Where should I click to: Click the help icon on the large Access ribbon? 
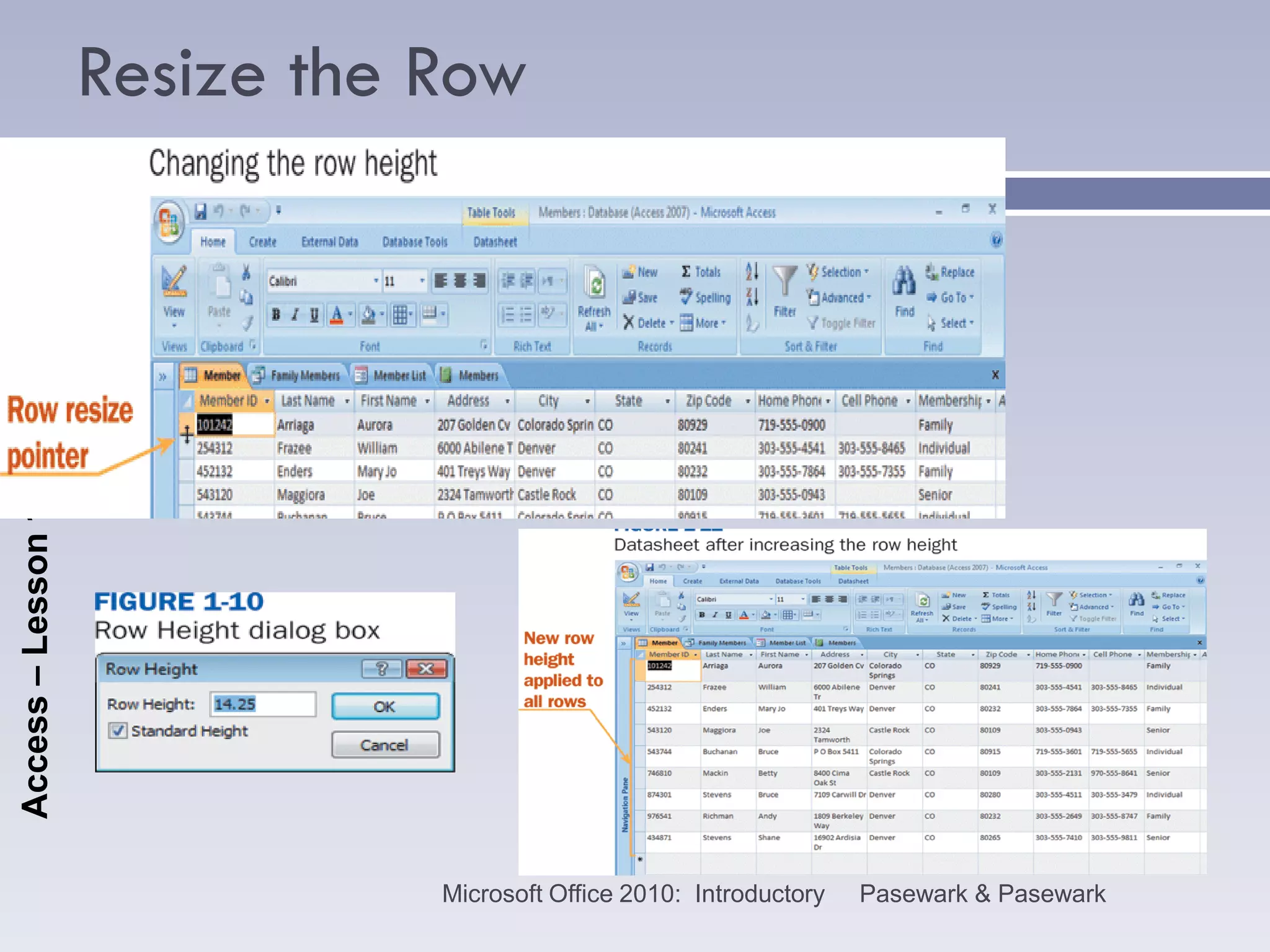996,240
